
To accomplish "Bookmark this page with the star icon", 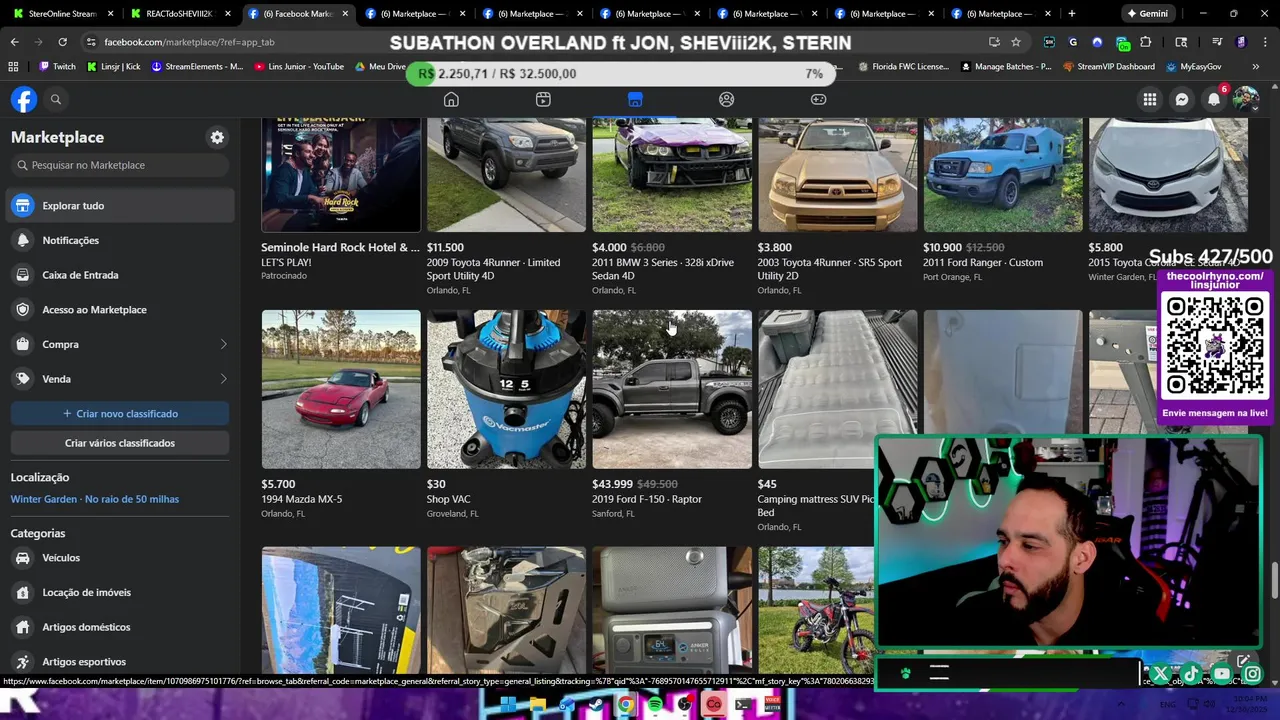I will [1016, 42].
